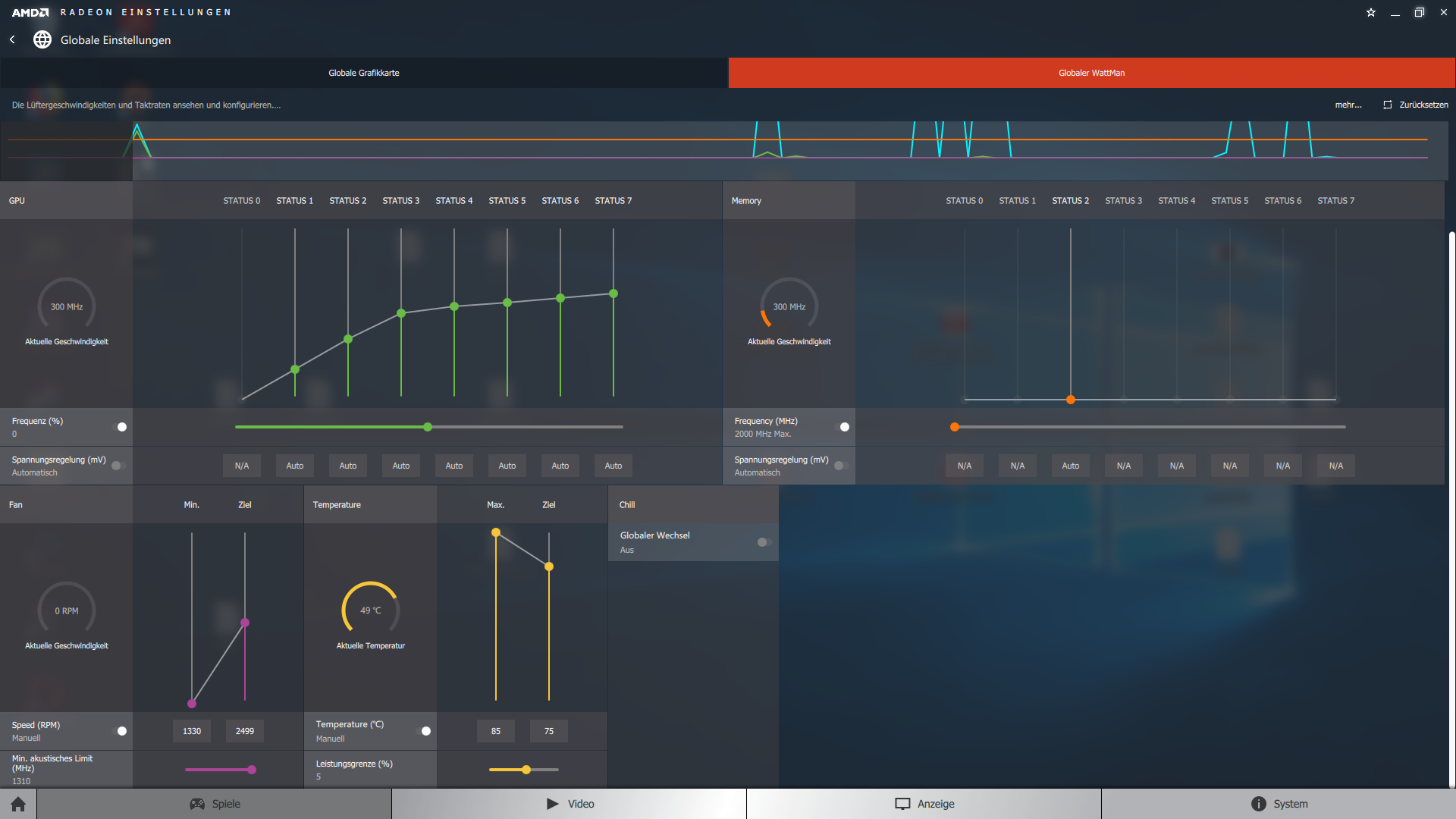Screen dimensions: 1456x819
Task: Click the back arrow icon
Action: tap(12, 39)
